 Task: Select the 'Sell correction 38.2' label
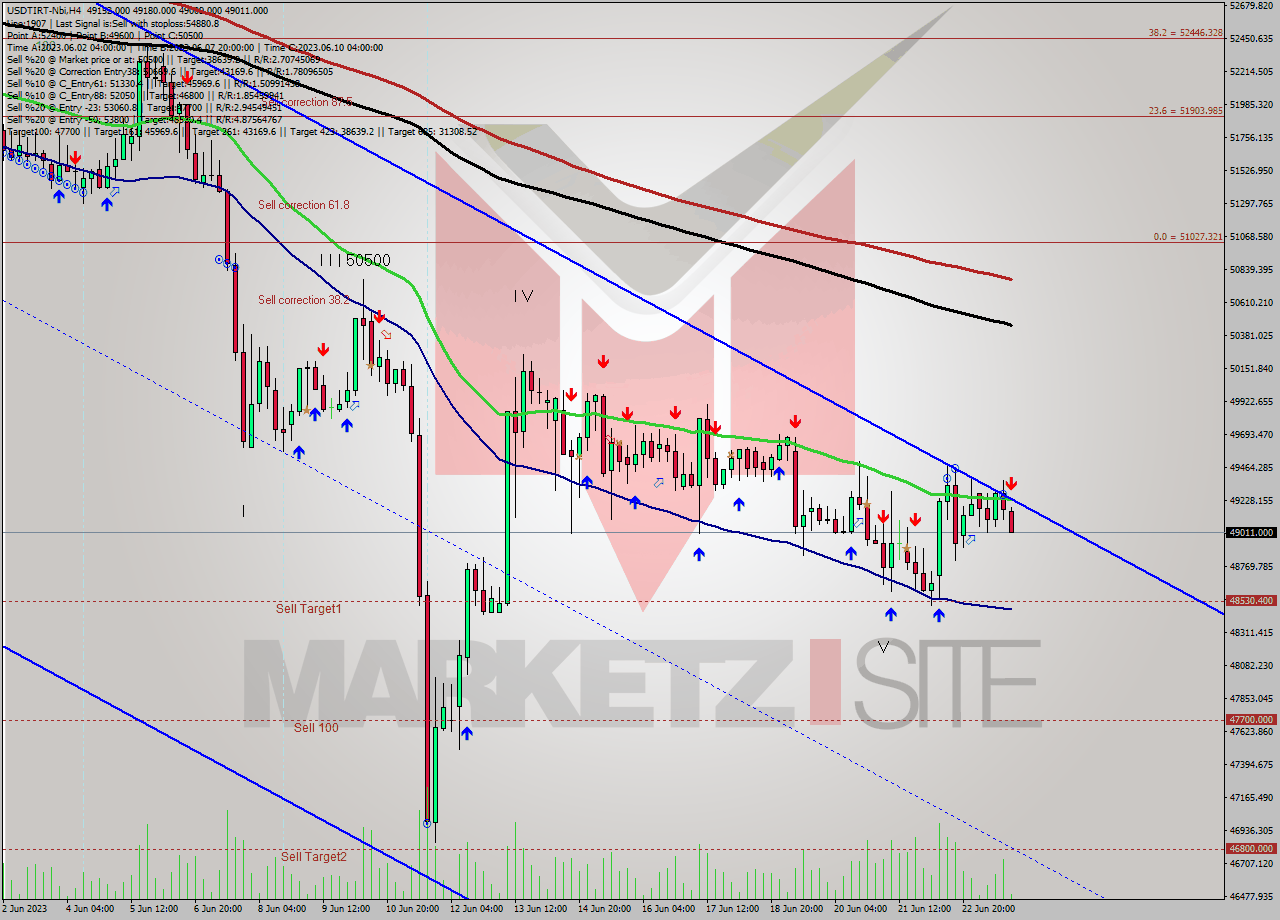click(304, 300)
